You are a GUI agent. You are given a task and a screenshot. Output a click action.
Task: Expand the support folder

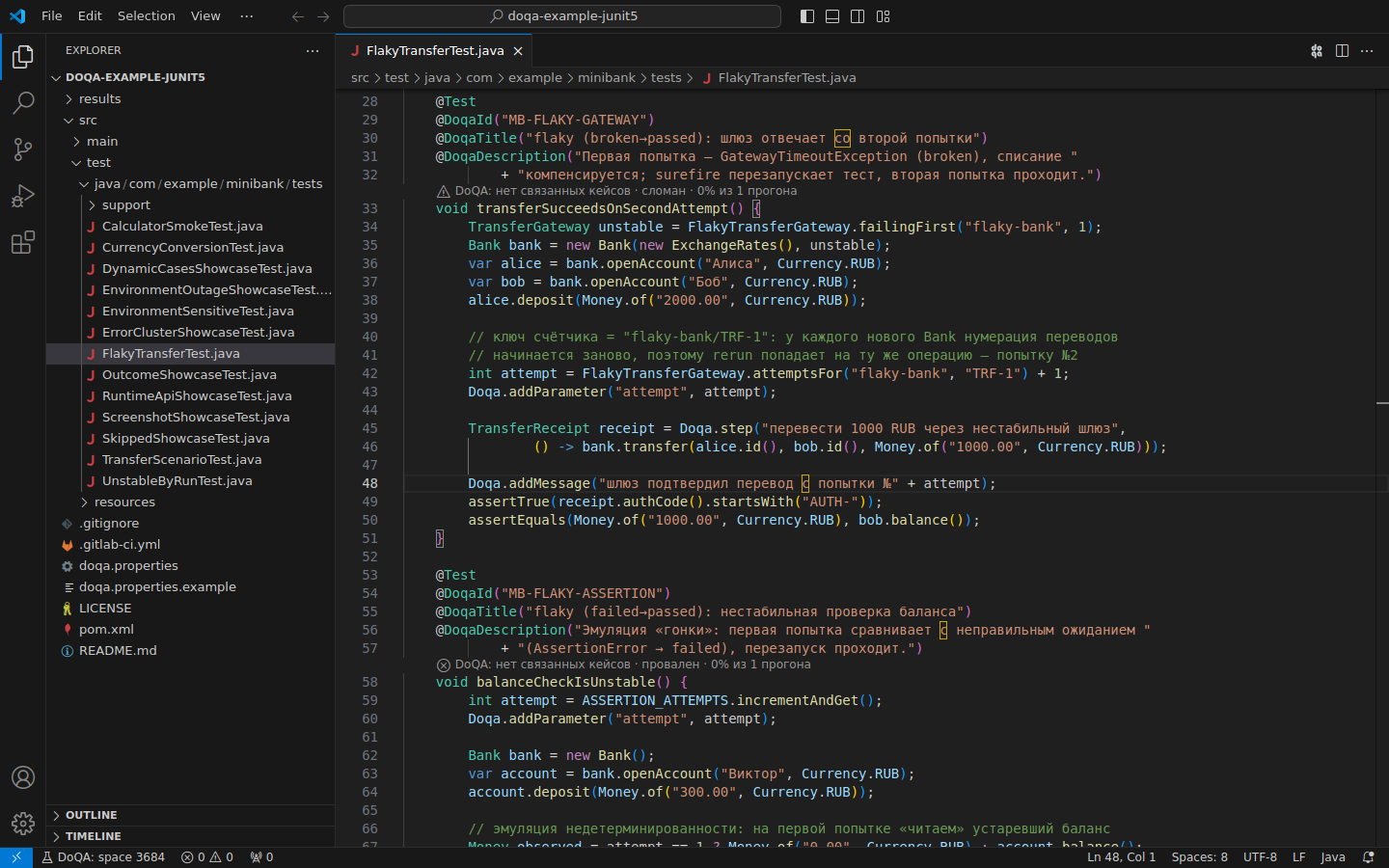tap(190, 205)
